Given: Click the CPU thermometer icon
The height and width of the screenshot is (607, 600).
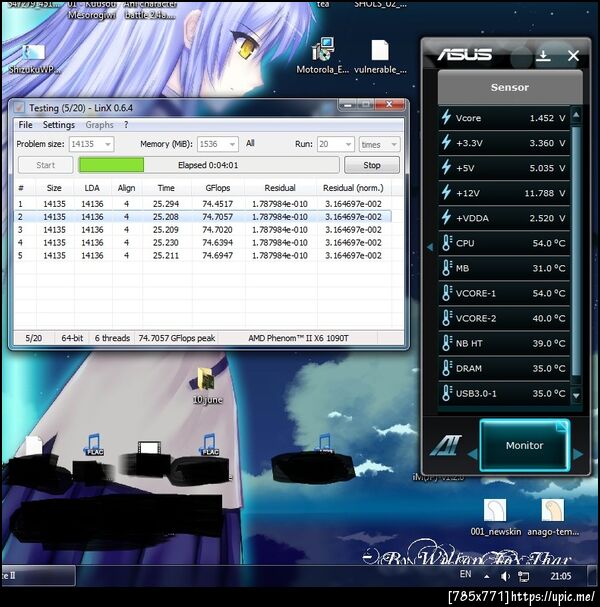Looking at the screenshot, I should click(x=447, y=243).
